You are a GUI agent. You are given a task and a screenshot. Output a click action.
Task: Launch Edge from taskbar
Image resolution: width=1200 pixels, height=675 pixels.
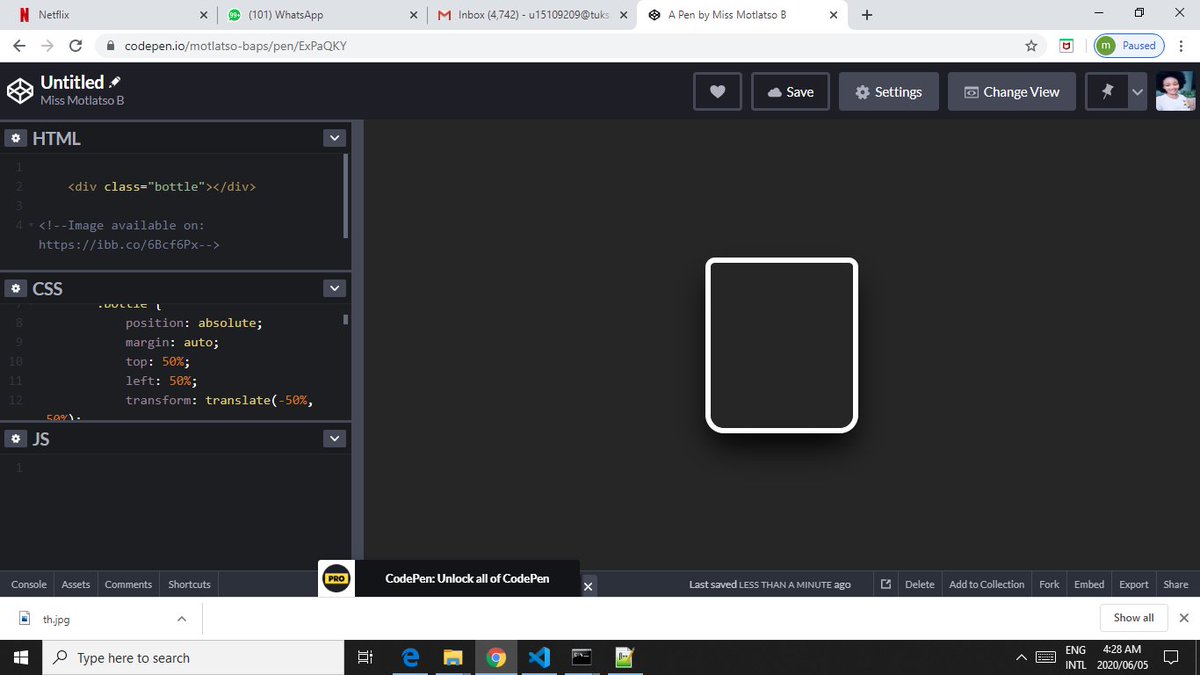[409, 657]
